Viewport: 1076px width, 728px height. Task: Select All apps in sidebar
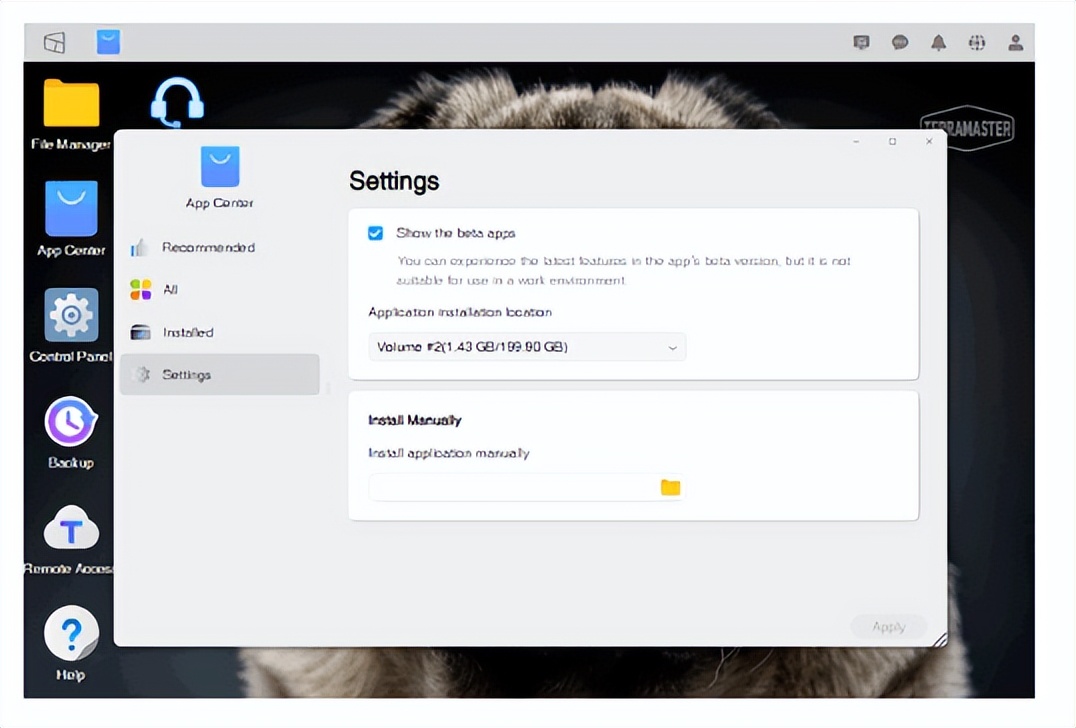coord(170,289)
